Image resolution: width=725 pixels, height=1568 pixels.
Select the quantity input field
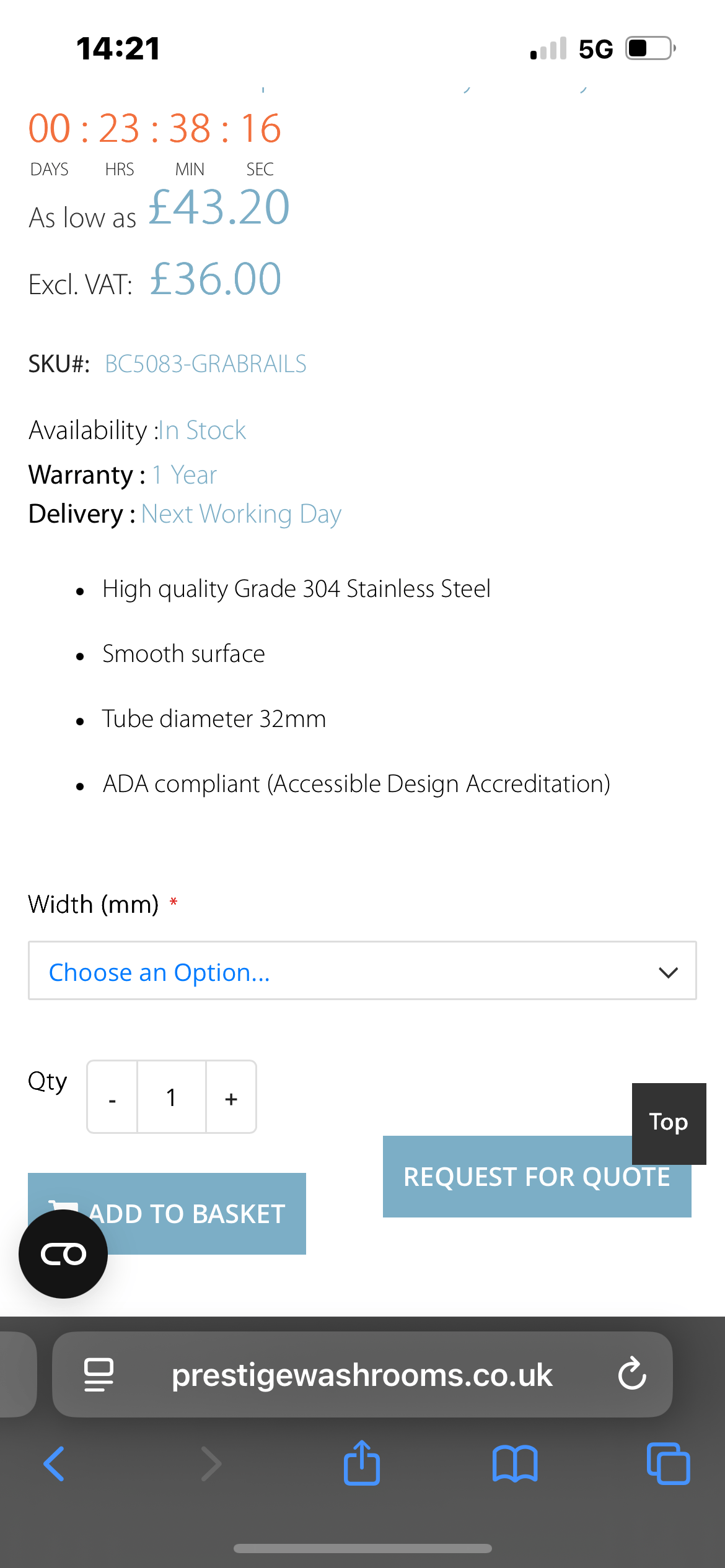pos(172,1098)
